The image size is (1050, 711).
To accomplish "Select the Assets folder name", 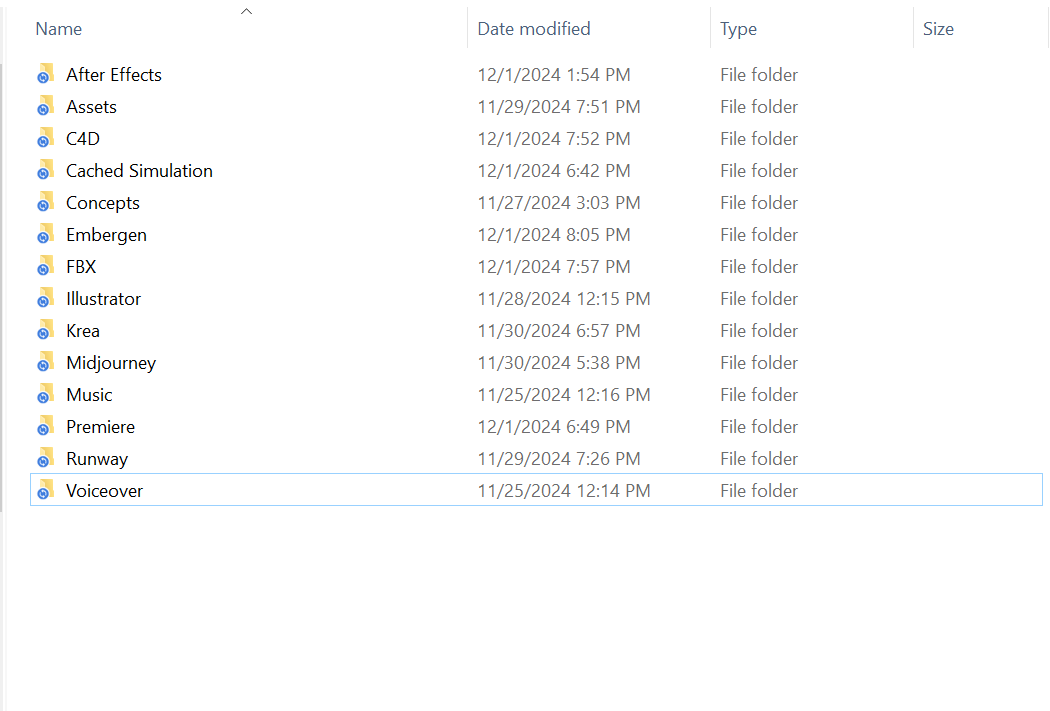I will (91, 106).
